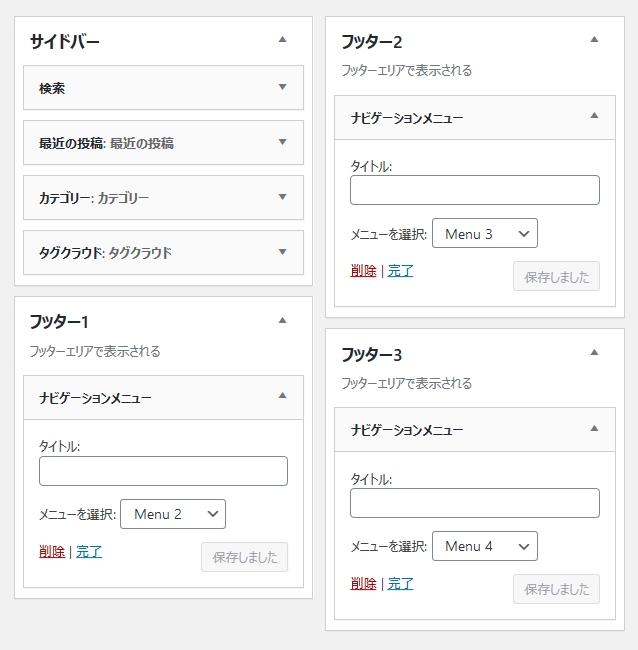Collapse the フッター1 widget area

pyautogui.click(x=282, y=320)
